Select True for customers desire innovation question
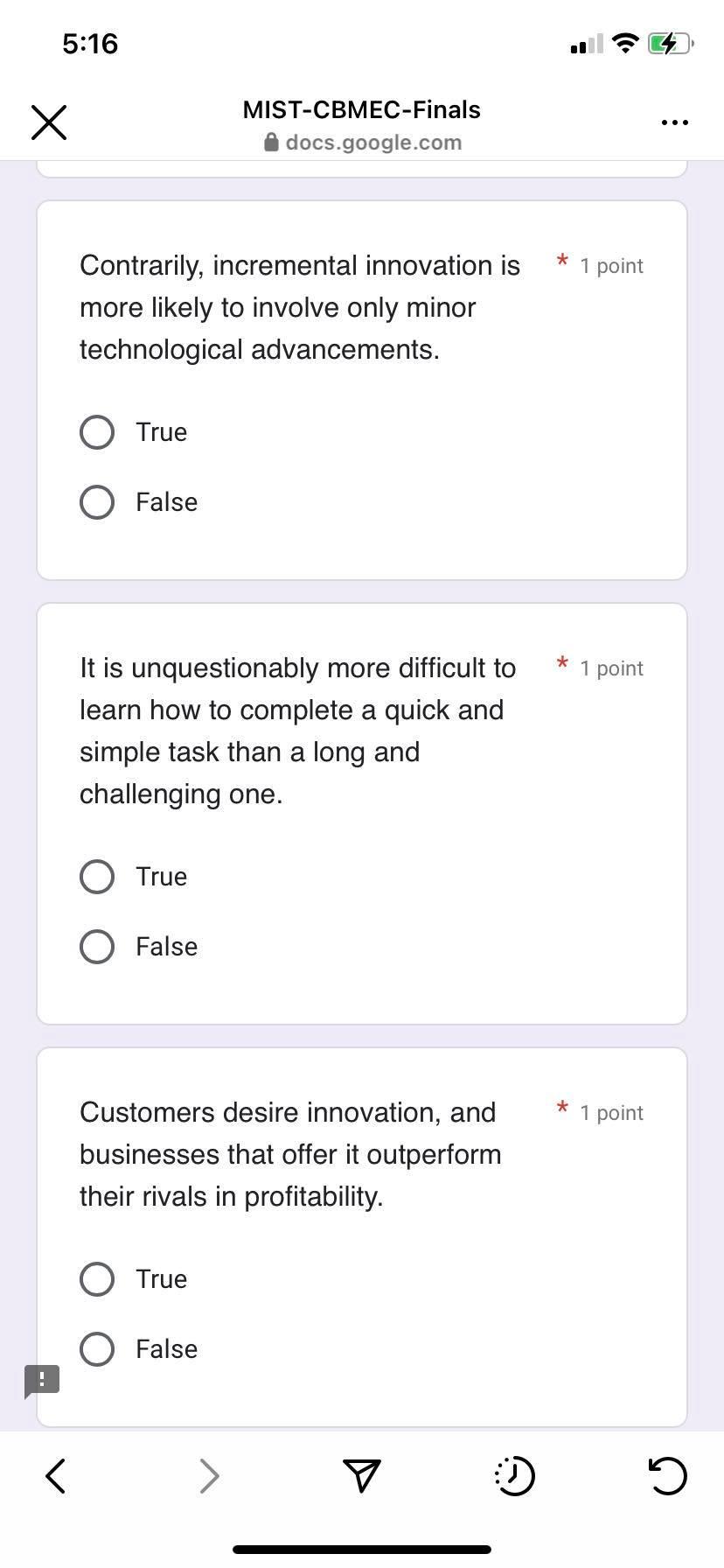The image size is (724, 1568). [x=96, y=1278]
